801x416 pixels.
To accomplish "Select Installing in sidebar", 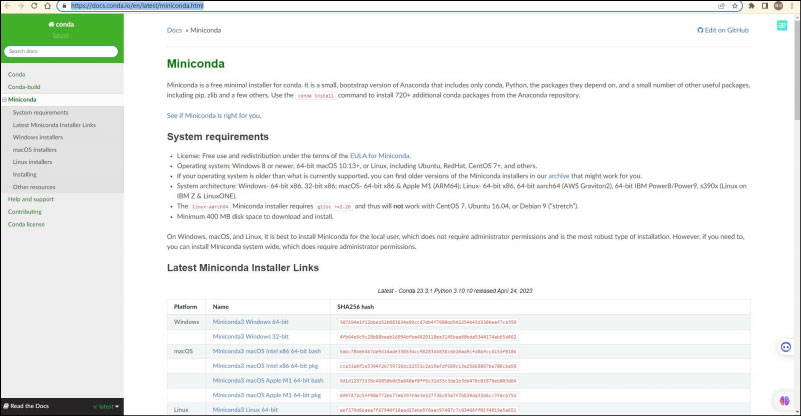I will pos(25,174).
